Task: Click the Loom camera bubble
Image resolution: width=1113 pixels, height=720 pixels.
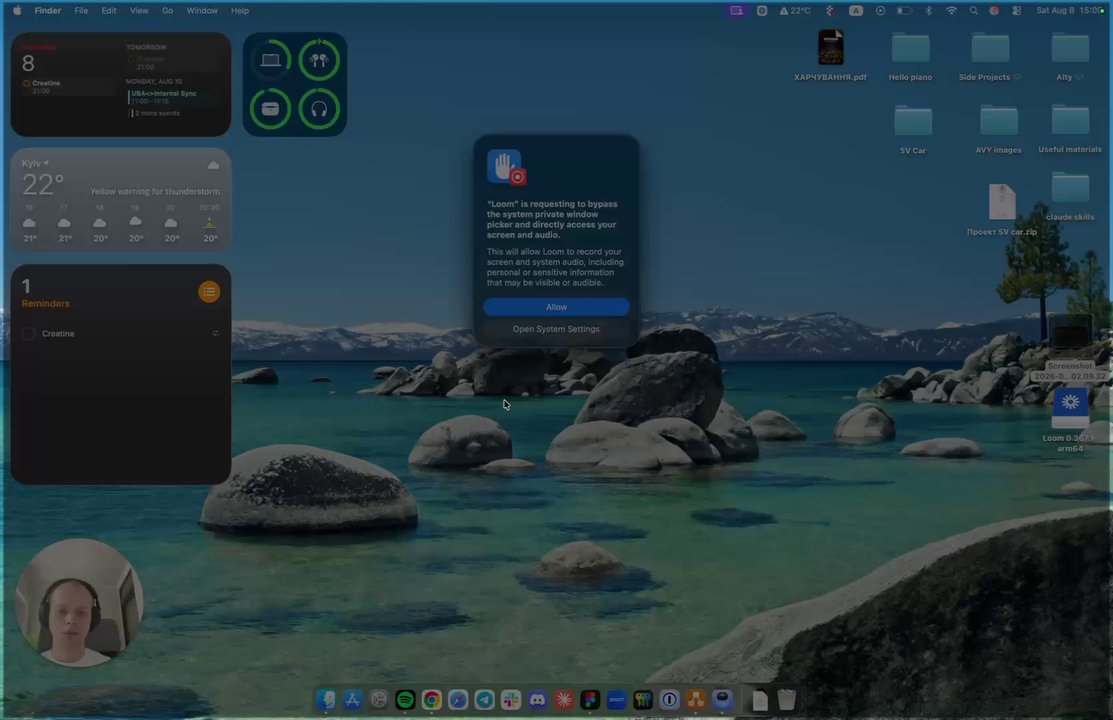Action: tap(79, 603)
